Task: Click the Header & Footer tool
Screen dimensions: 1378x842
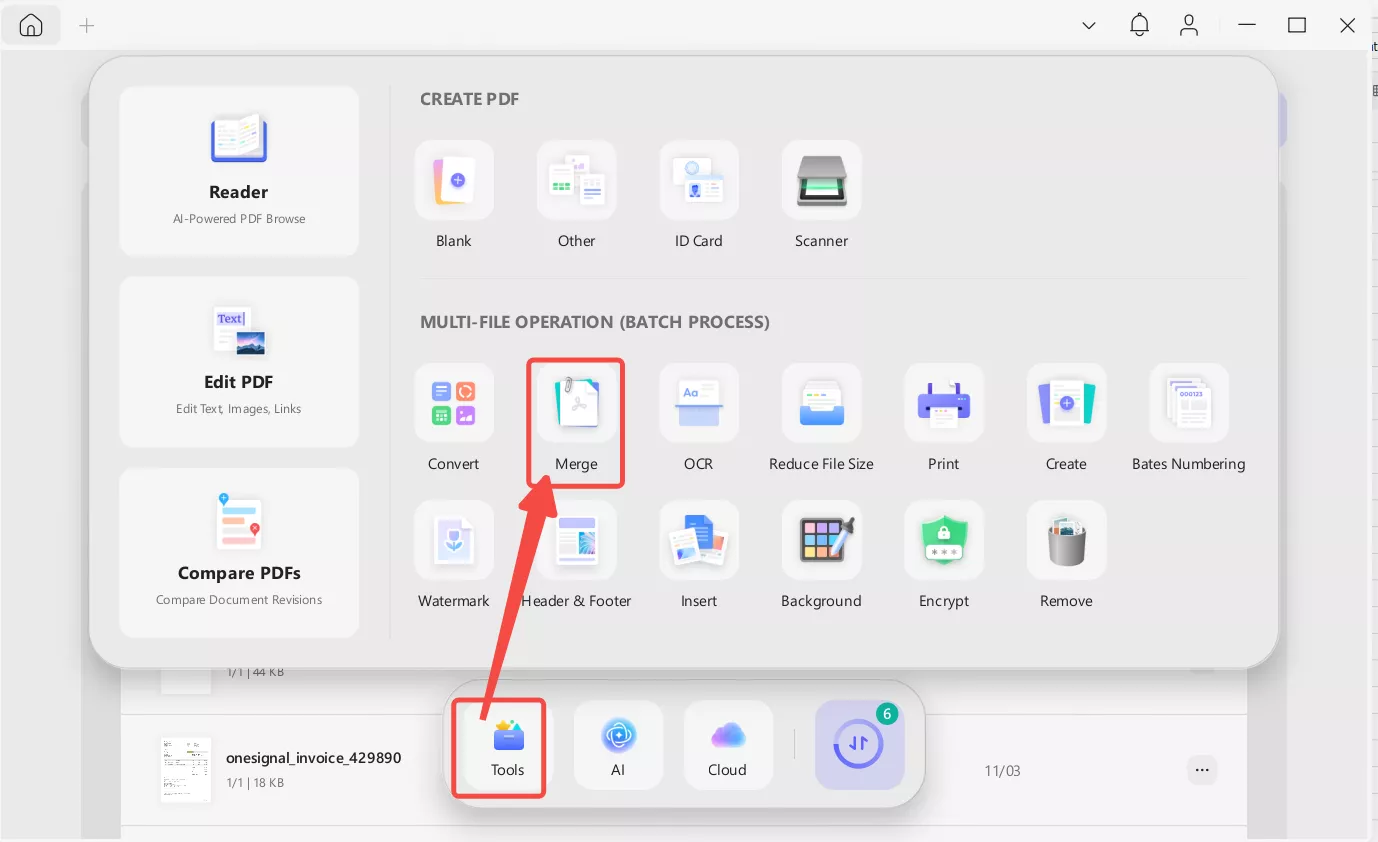Action: point(576,541)
